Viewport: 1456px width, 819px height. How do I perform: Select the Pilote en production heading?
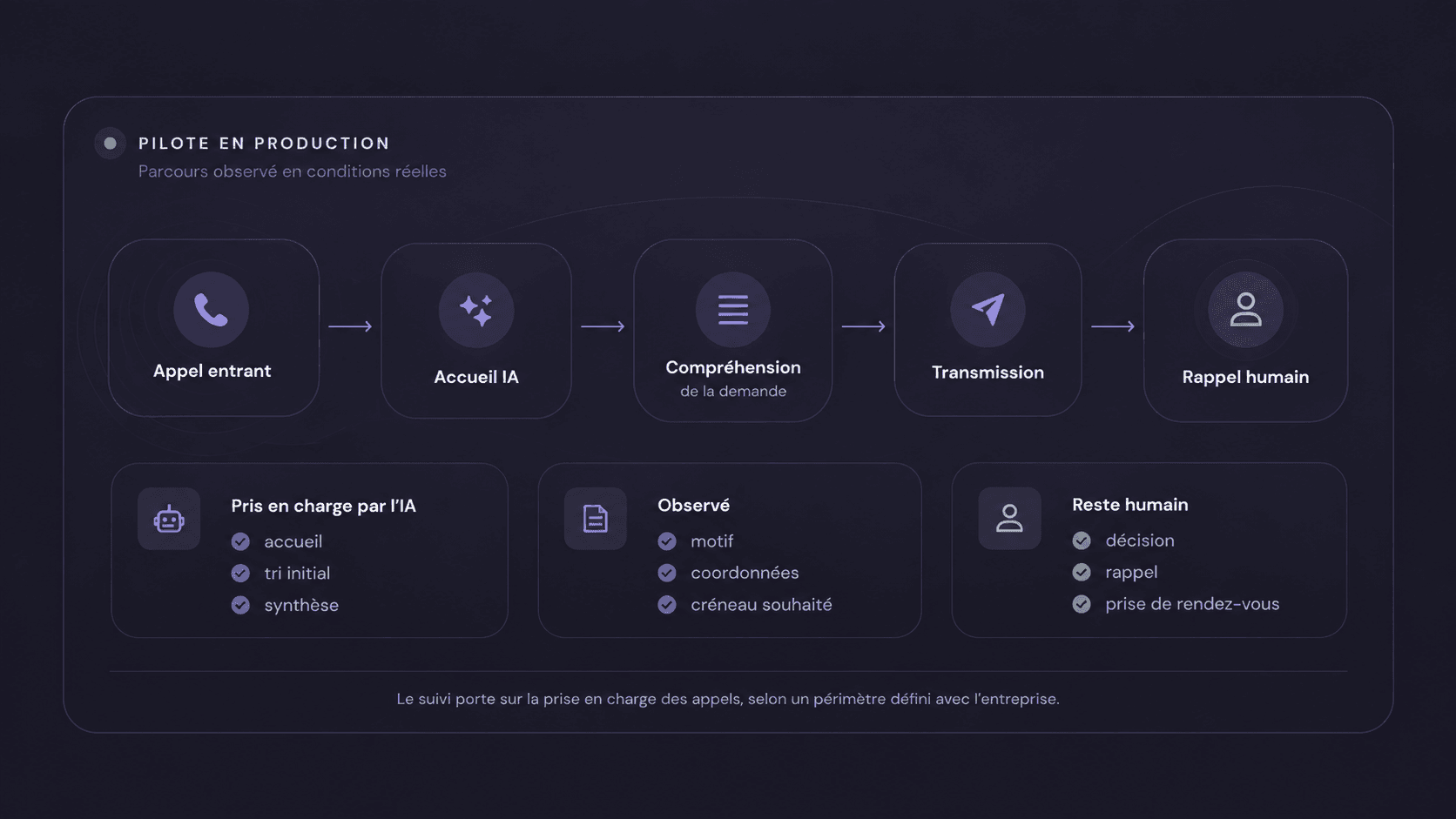[x=264, y=144]
